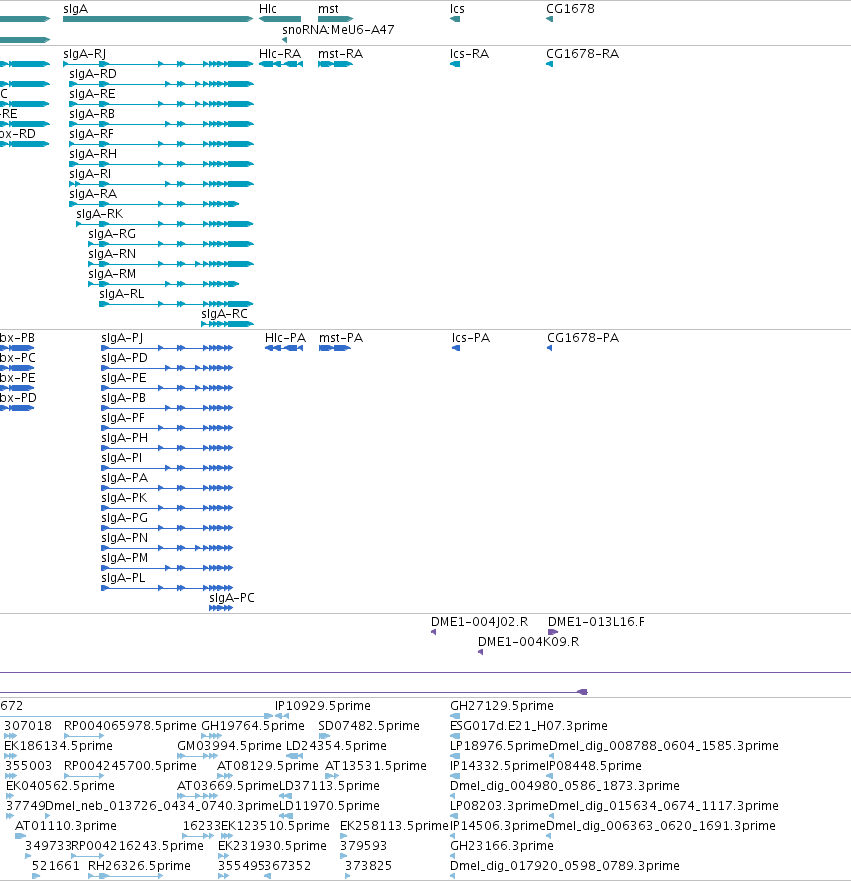Click the slgA-PE protein label
851x881 pixels.
click(x=124, y=378)
